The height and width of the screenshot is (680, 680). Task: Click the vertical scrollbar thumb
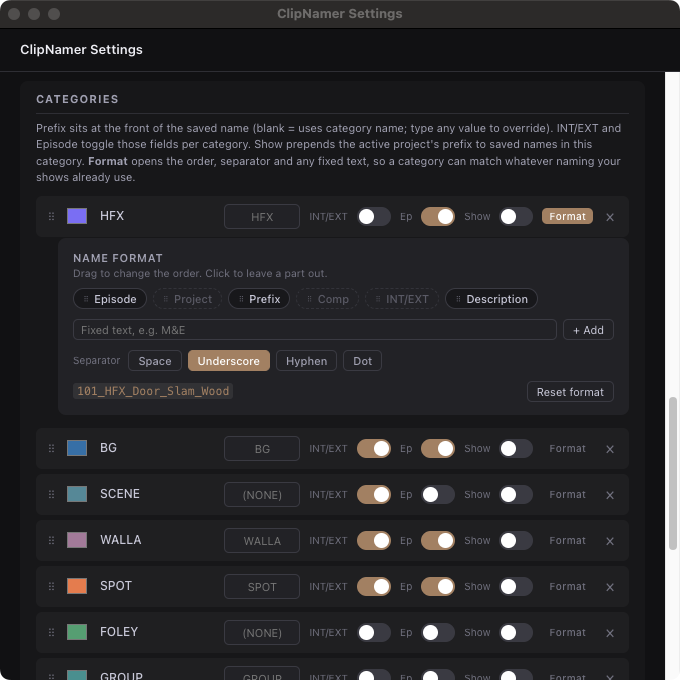(673, 474)
